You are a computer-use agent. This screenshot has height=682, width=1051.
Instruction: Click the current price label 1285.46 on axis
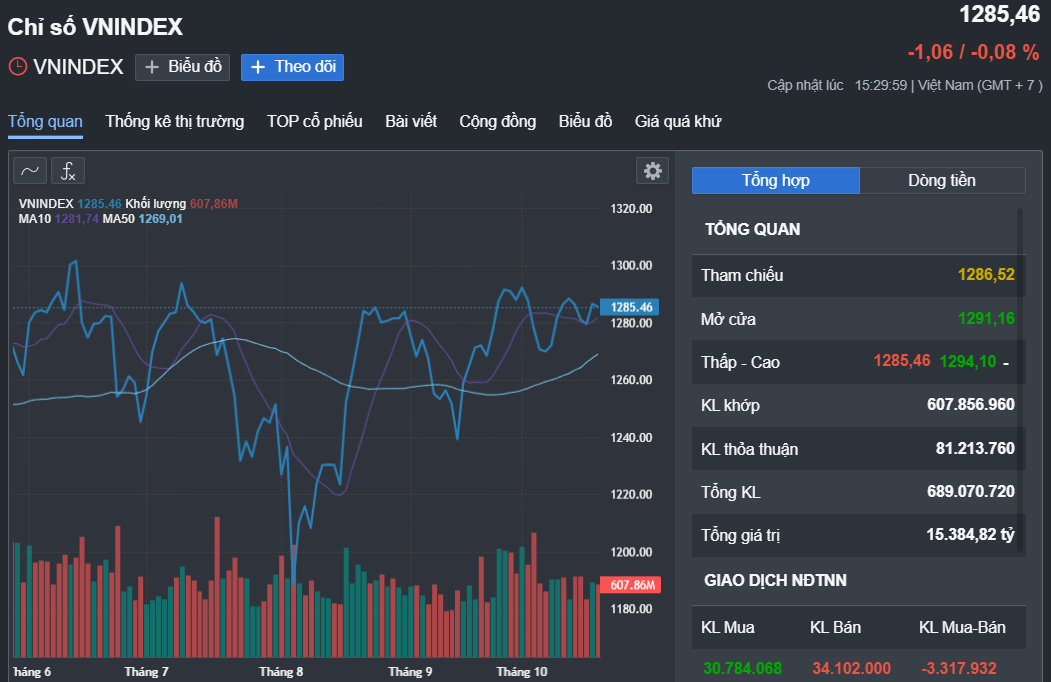[631, 307]
